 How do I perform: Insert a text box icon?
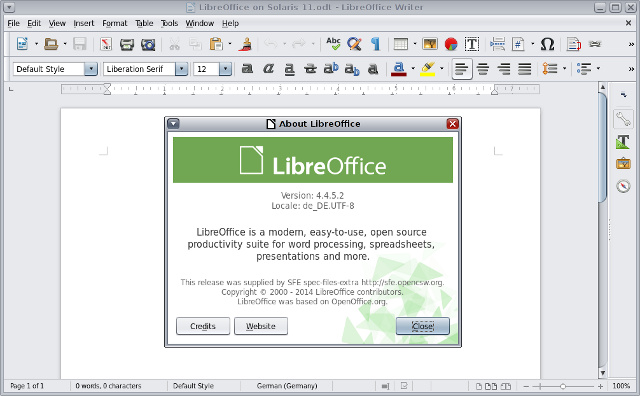[472, 44]
